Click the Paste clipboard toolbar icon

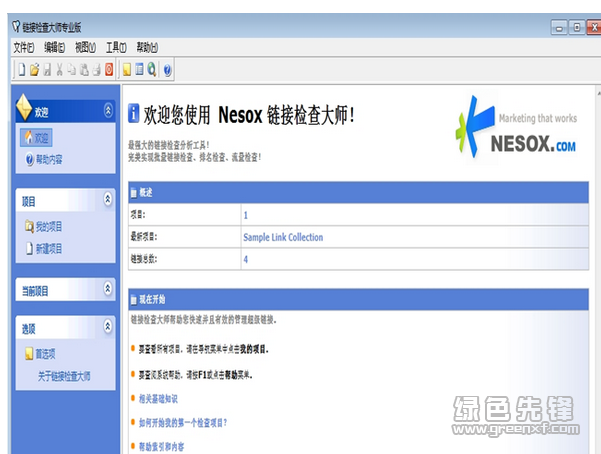tap(84, 69)
